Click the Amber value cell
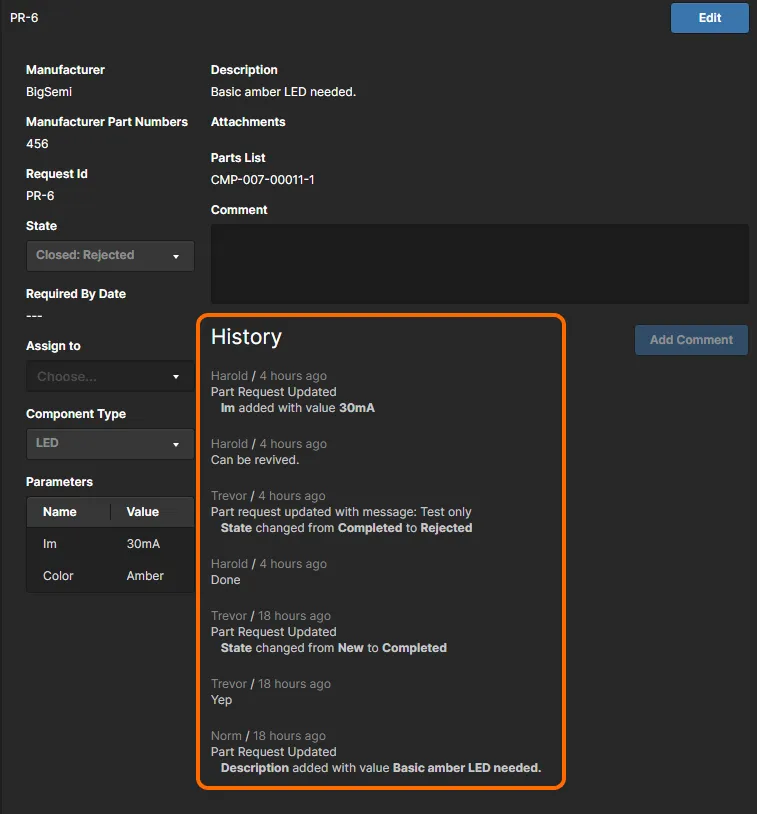Viewport: 757px width, 814px height. pos(145,576)
